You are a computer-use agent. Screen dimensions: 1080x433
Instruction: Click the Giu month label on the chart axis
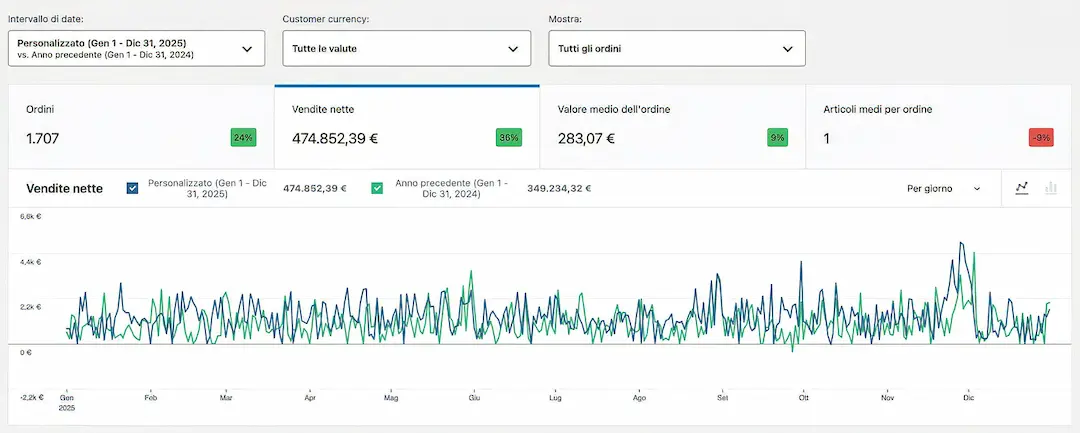(x=474, y=398)
